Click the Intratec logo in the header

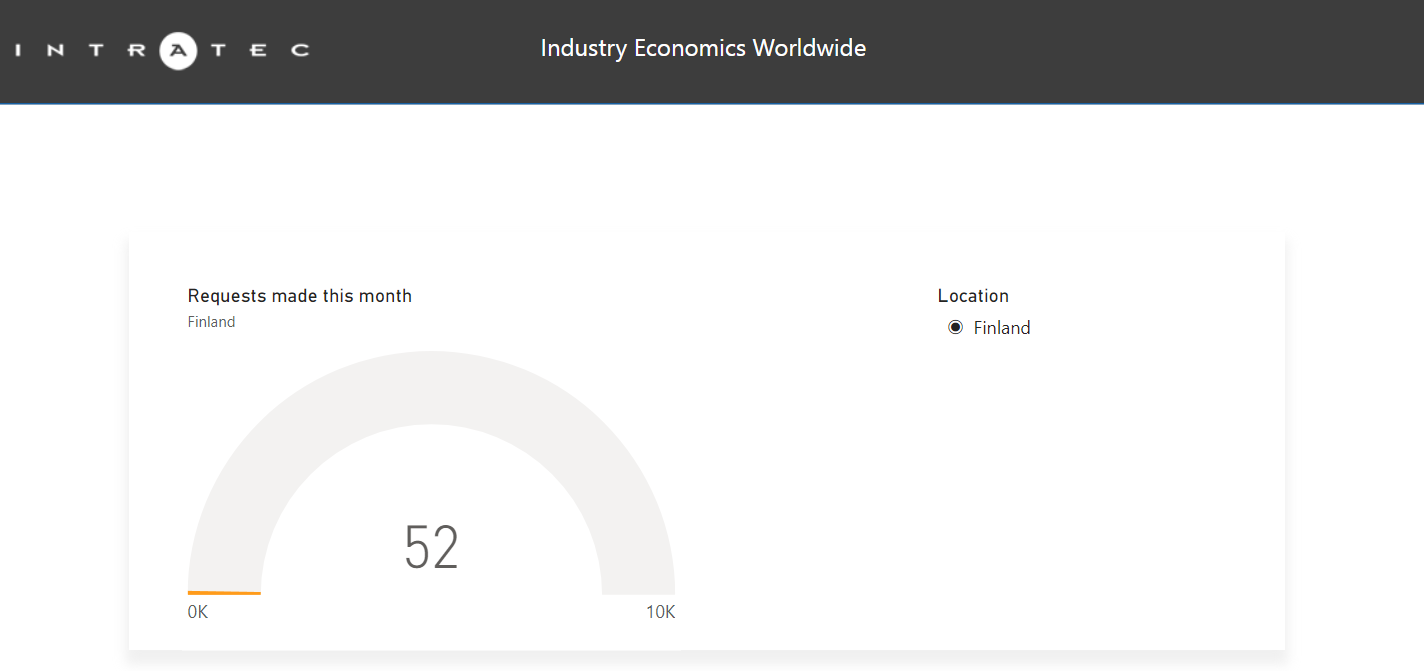click(163, 50)
